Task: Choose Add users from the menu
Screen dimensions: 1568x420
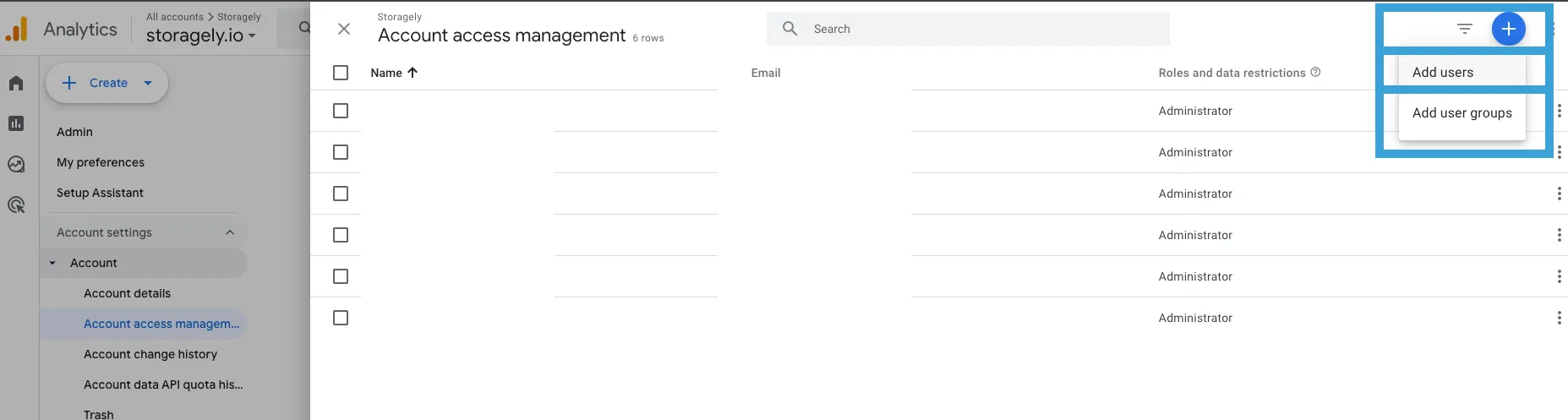Action: [x=1442, y=73]
